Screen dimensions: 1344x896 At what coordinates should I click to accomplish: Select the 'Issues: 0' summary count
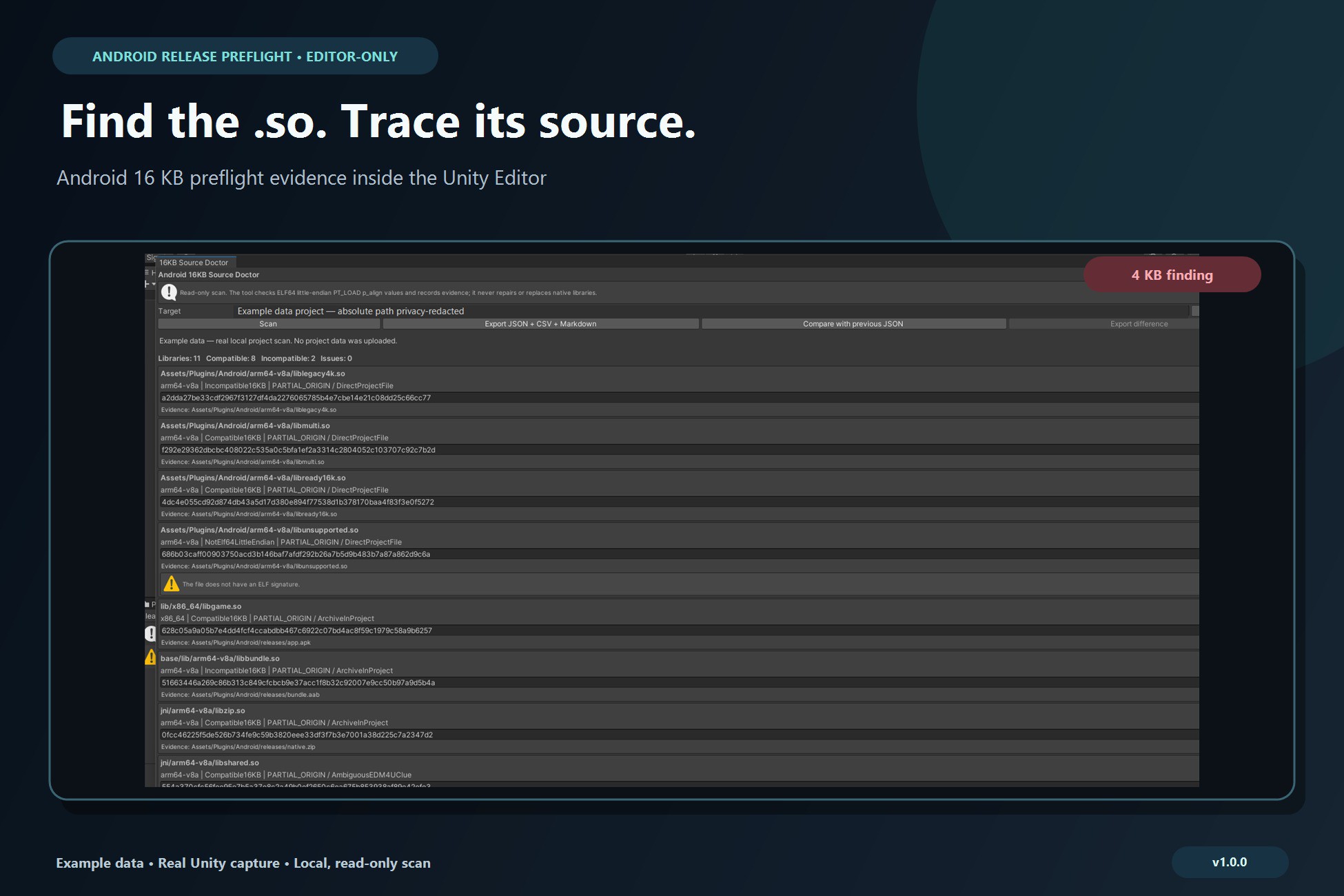[x=336, y=358]
